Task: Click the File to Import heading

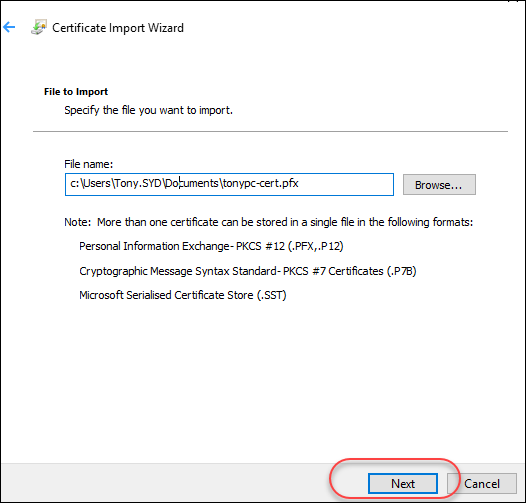Action: click(x=76, y=92)
